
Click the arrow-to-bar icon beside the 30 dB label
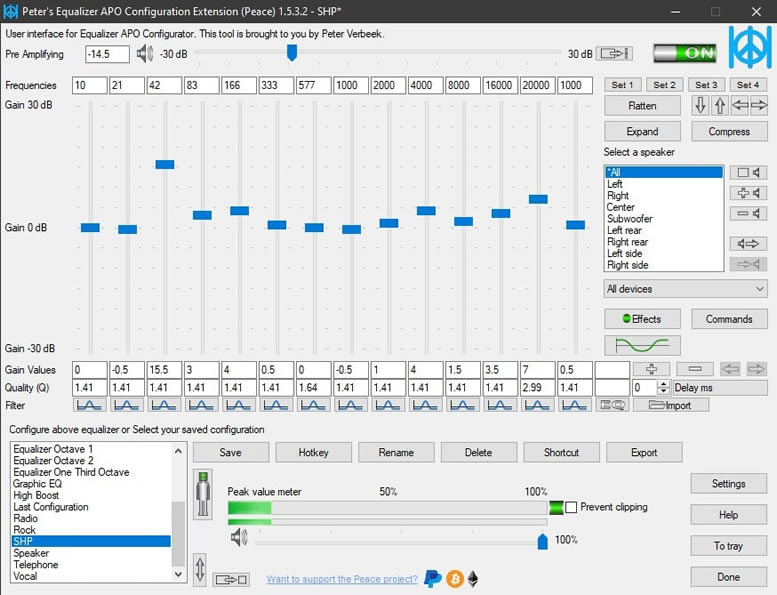click(x=614, y=54)
